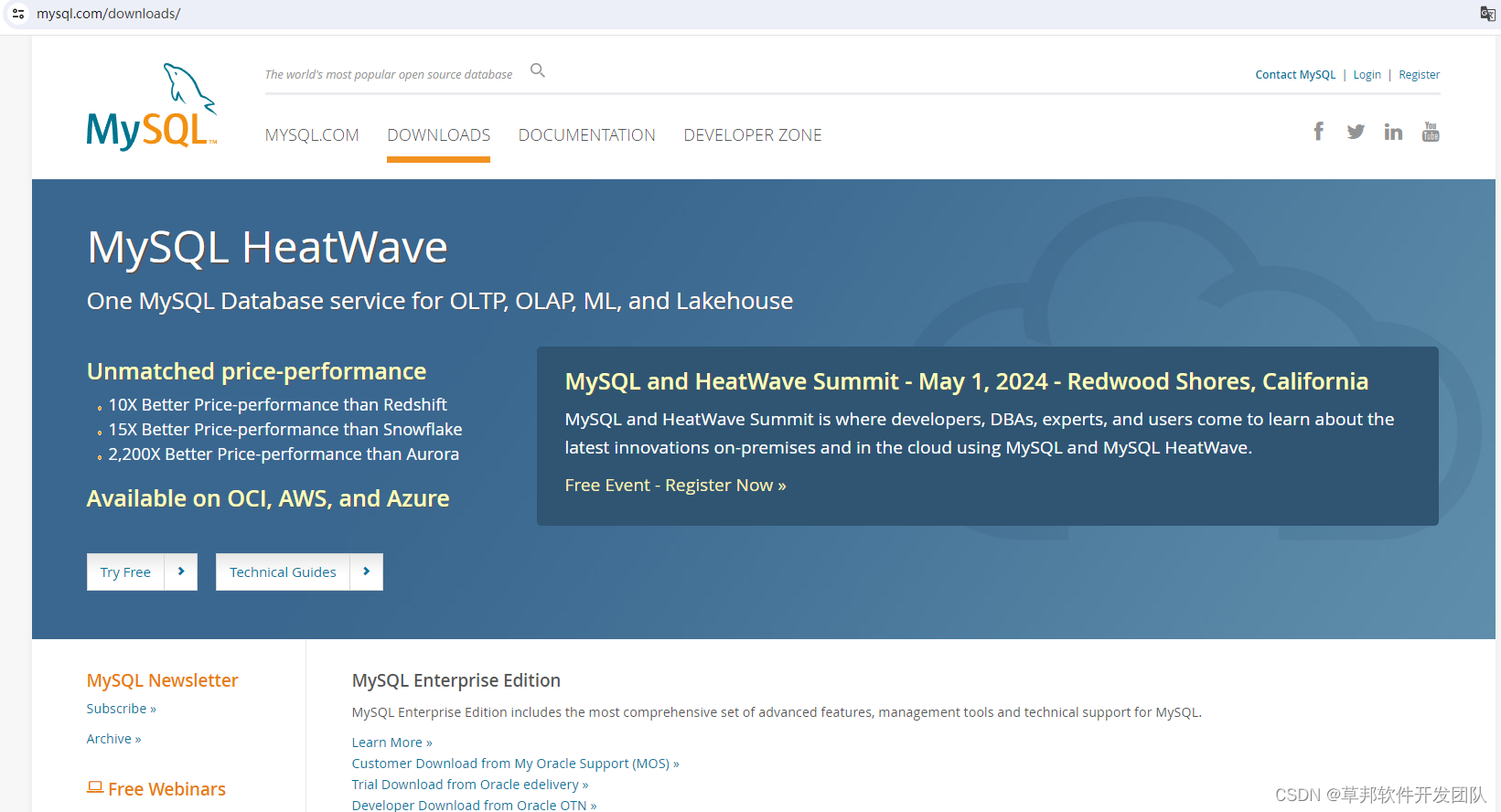Click the Login link
Image resolution: width=1501 pixels, height=812 pixels.
(x=1367, y=75)
